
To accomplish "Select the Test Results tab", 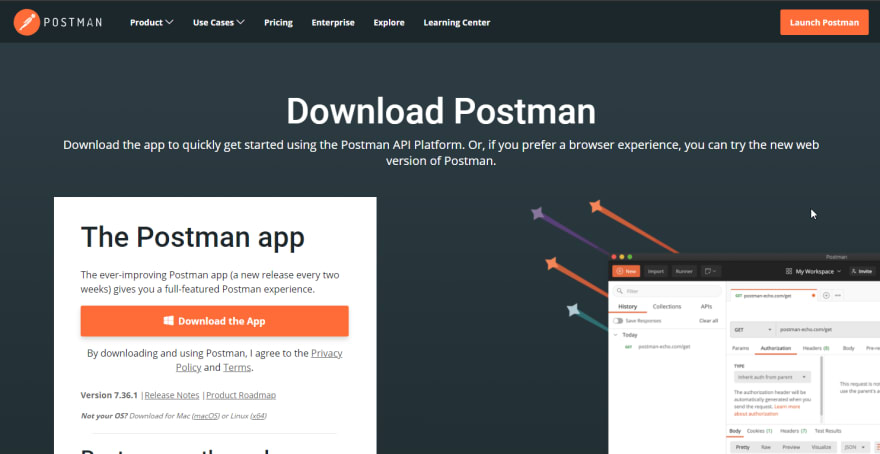I will coord(828,431).
